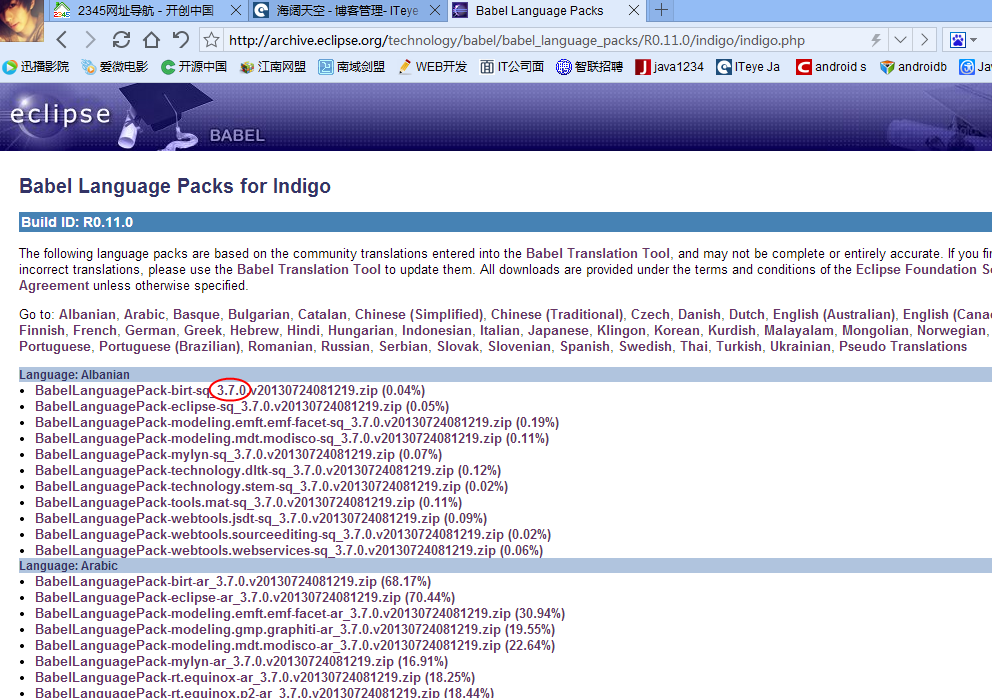
Task: Go to the Japanese language link
Action: point(558,330)
